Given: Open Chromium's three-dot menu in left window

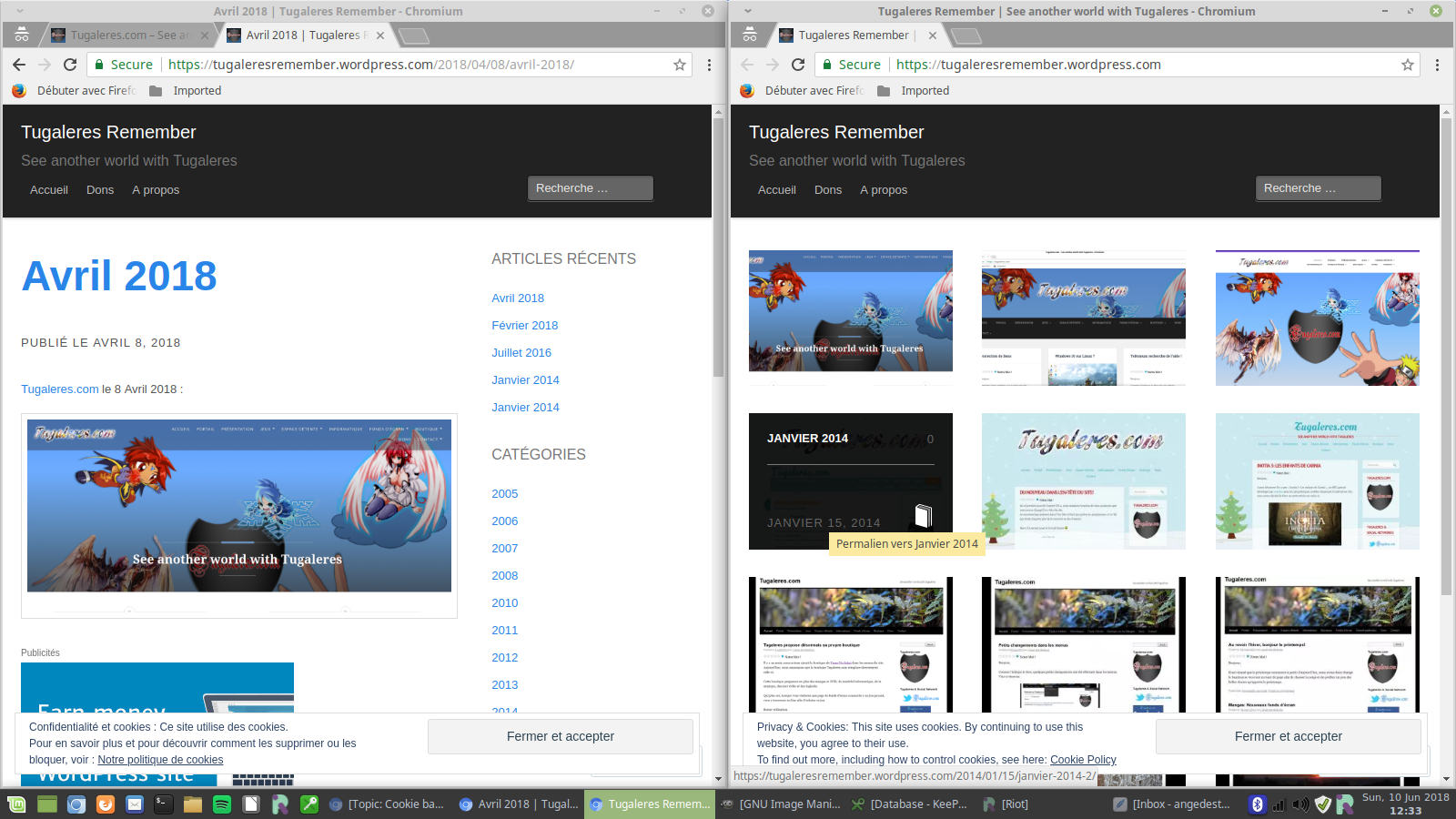Looking at the screenshot, I should (709, 65).
